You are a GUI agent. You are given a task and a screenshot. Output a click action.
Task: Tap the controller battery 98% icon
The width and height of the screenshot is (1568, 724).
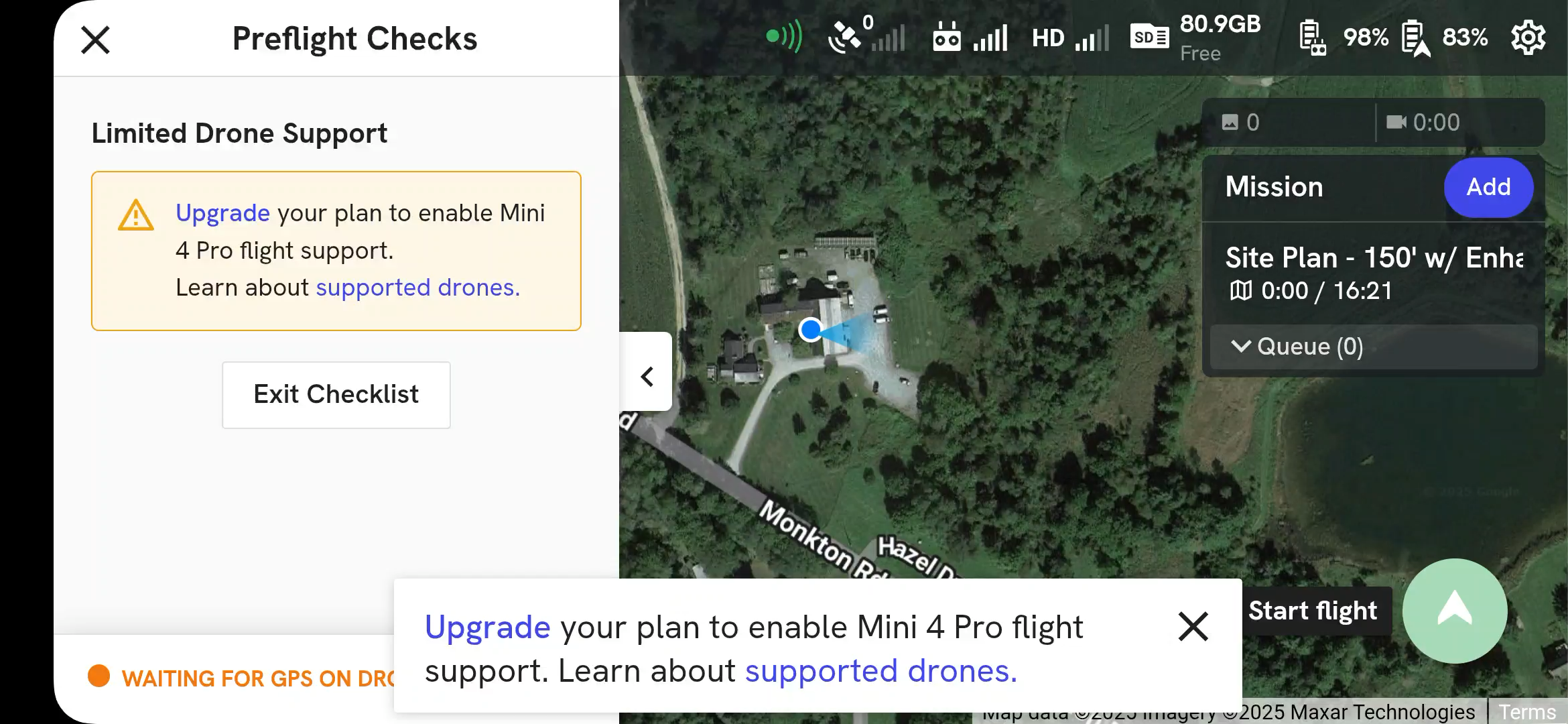pos(1312,38)
